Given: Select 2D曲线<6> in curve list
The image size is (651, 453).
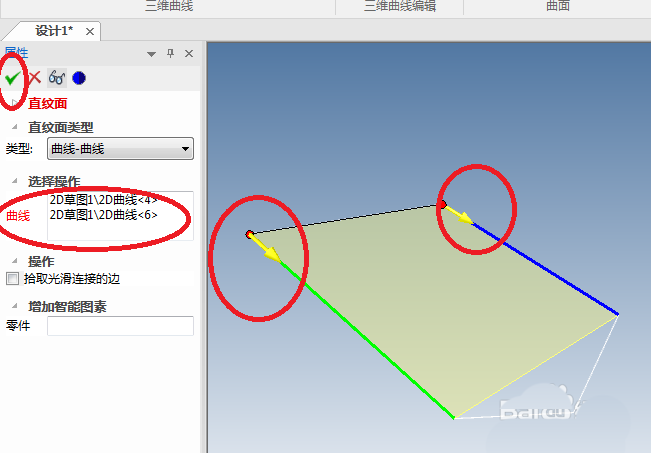Looking at the screenshot, I should tap(104, 215).
